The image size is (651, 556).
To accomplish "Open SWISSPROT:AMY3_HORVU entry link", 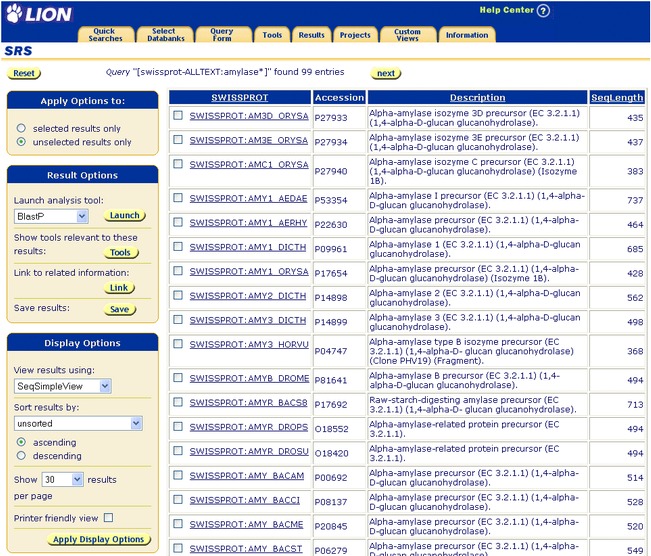I will (249, 345).
